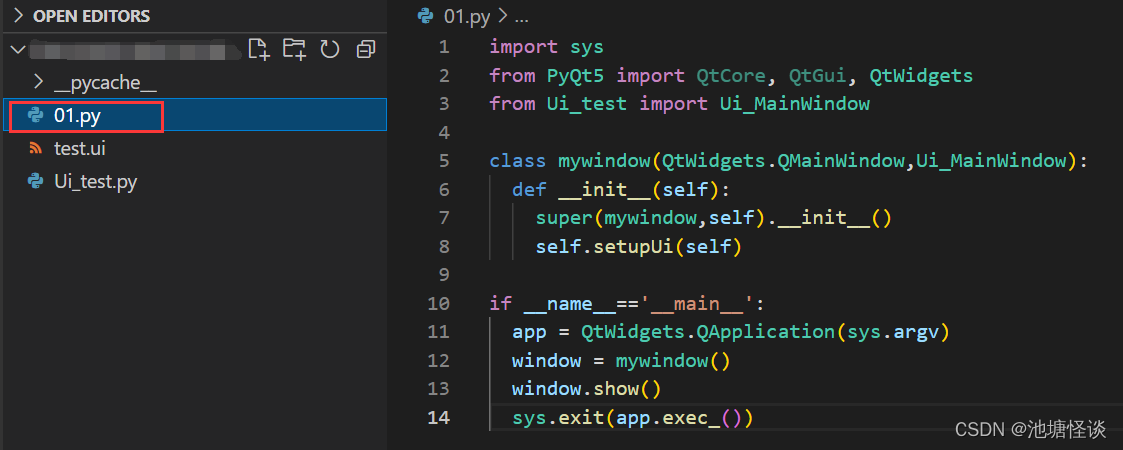Click 'app.exec_' on line 14
The image size is (1123, 450).
[668, 418]
